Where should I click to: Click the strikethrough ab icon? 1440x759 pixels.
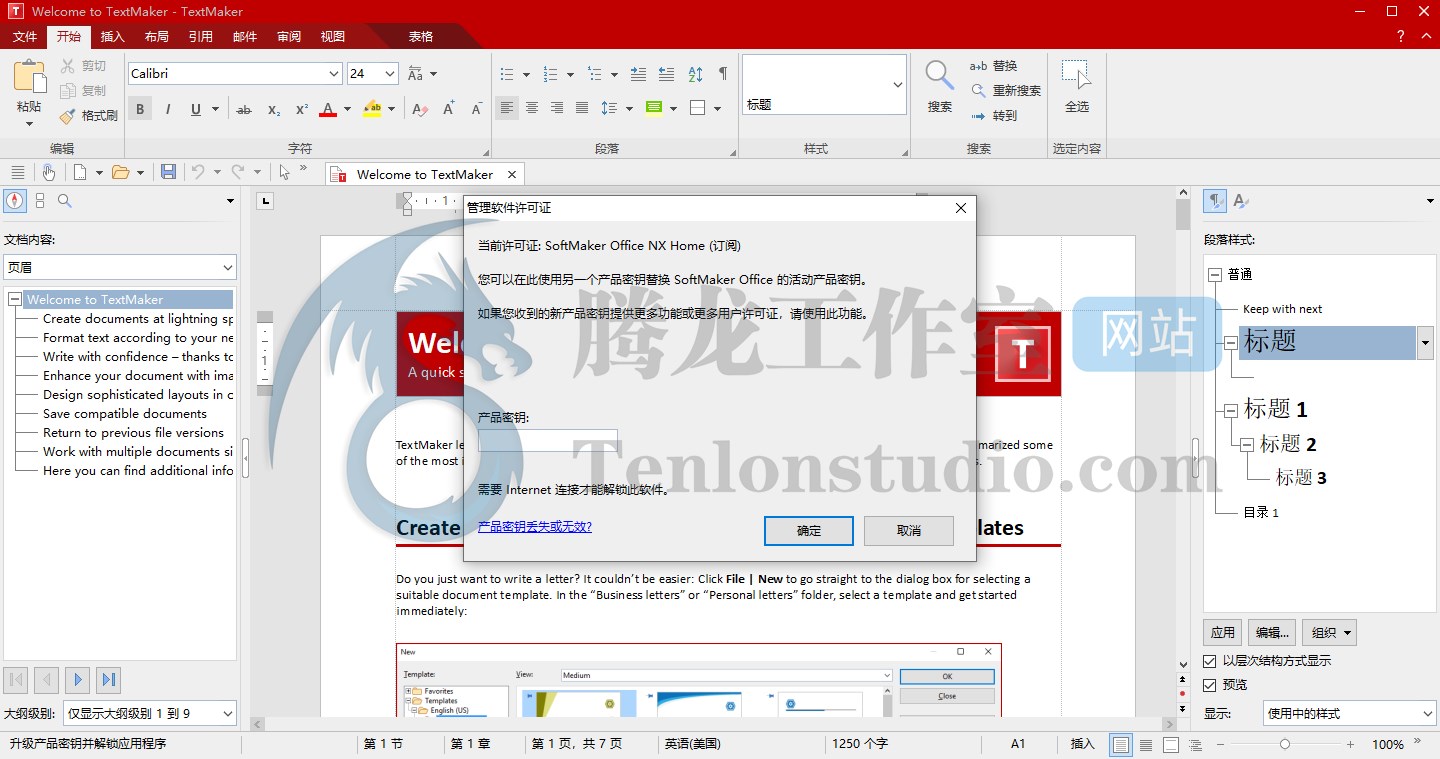[x=244, y=109]
